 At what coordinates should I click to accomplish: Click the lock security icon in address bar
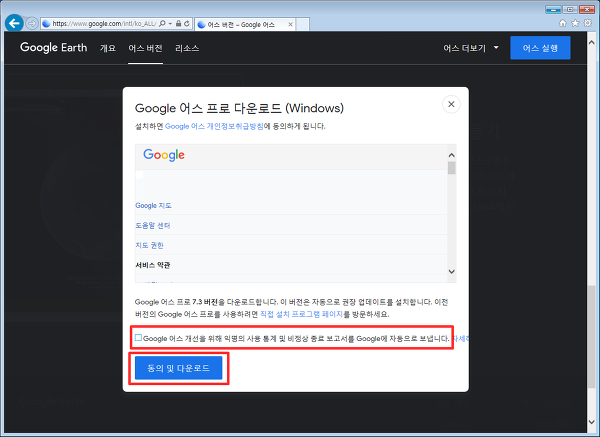(178, 24)
